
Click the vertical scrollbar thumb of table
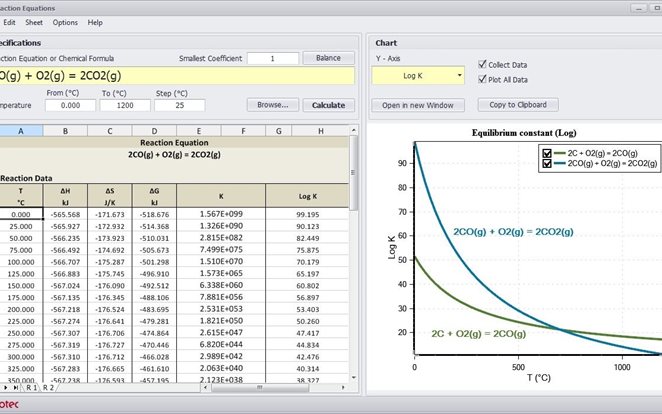point(354,173)
